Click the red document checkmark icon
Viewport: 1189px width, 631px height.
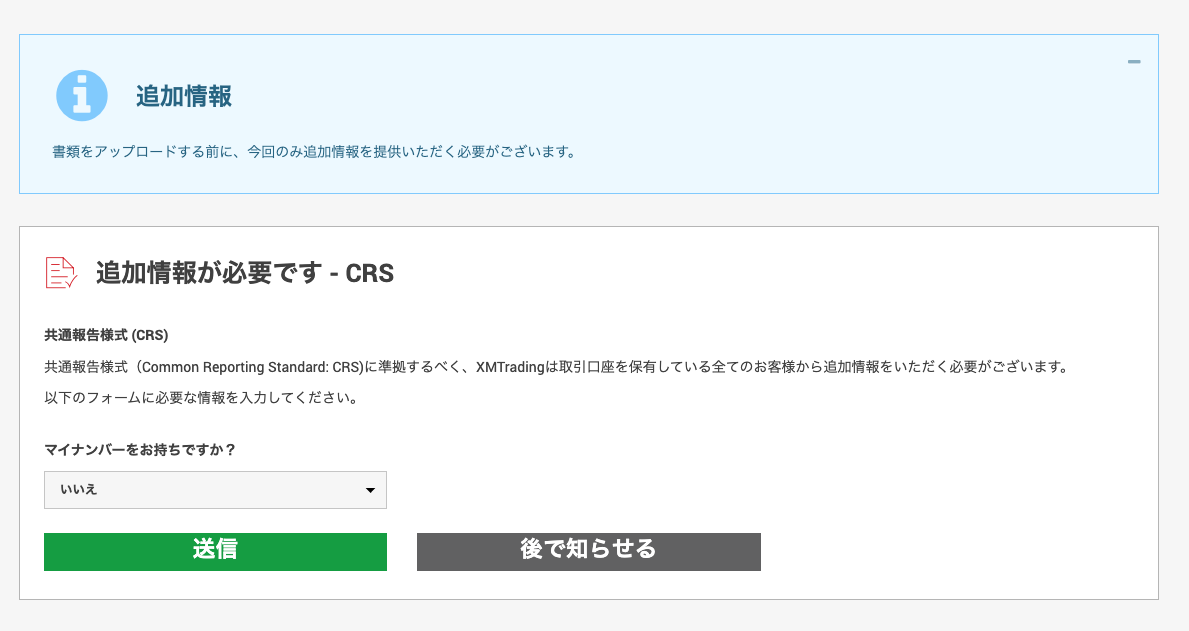(61, 272)
